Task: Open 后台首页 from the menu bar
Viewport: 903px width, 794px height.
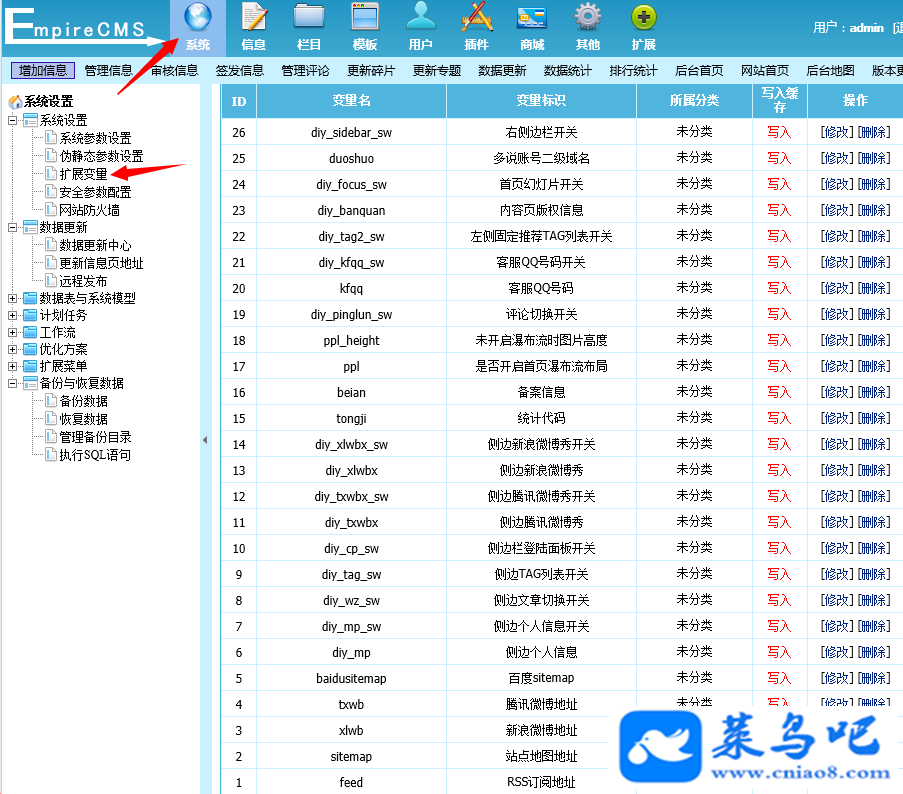Action: (x=699, y=70)
